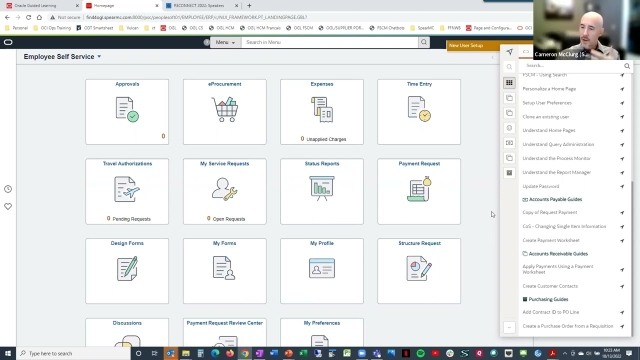
Task: Open the Travel Authorizations tile
Action: [127, 191]
